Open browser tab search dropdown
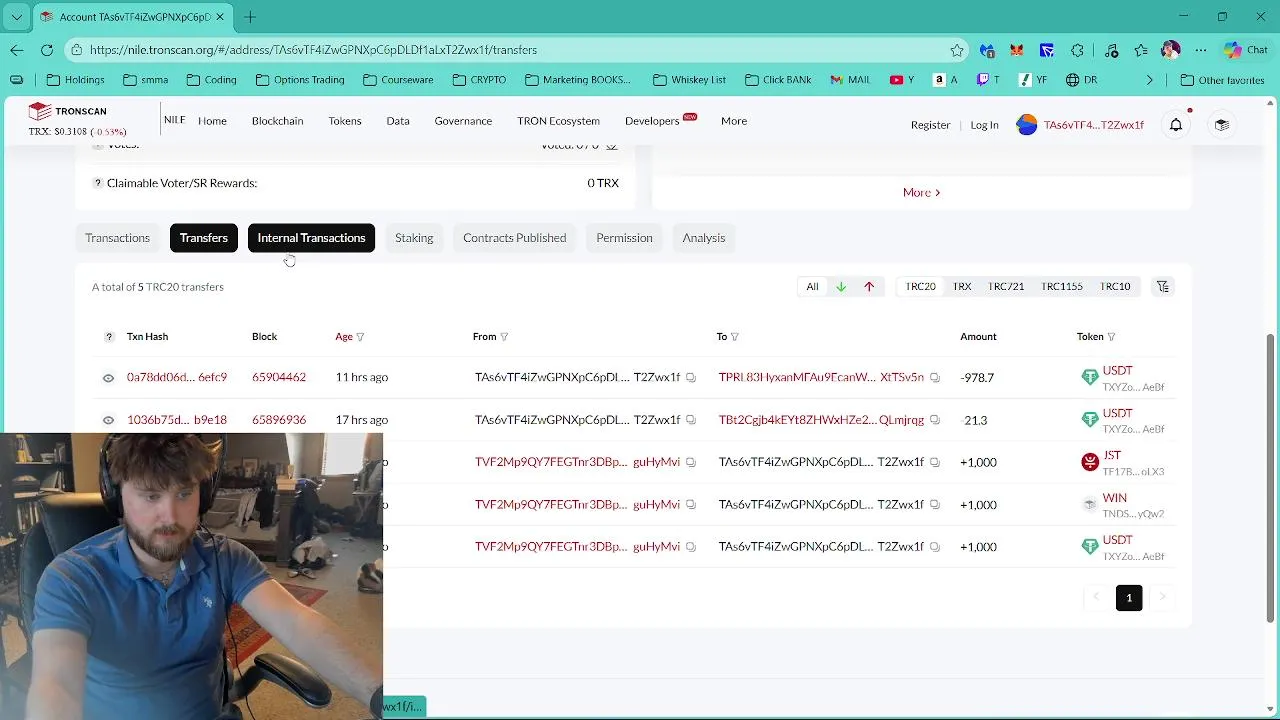This screenshot has width=1280, height=720. (x=16, y=17)
